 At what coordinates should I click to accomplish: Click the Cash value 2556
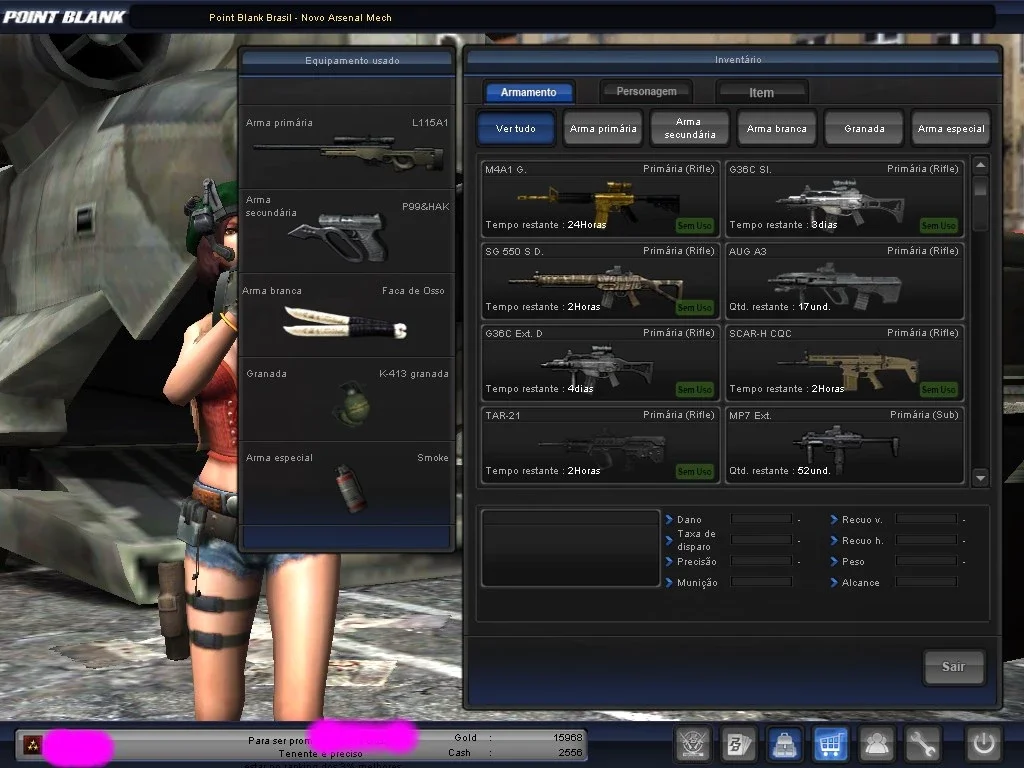tap(570, 752)
